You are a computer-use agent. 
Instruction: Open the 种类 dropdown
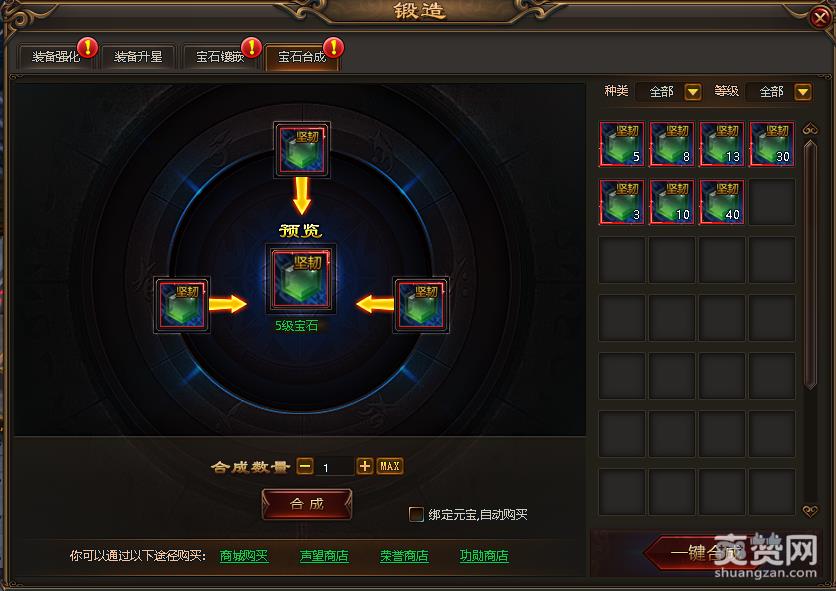[x=693, y=92]
